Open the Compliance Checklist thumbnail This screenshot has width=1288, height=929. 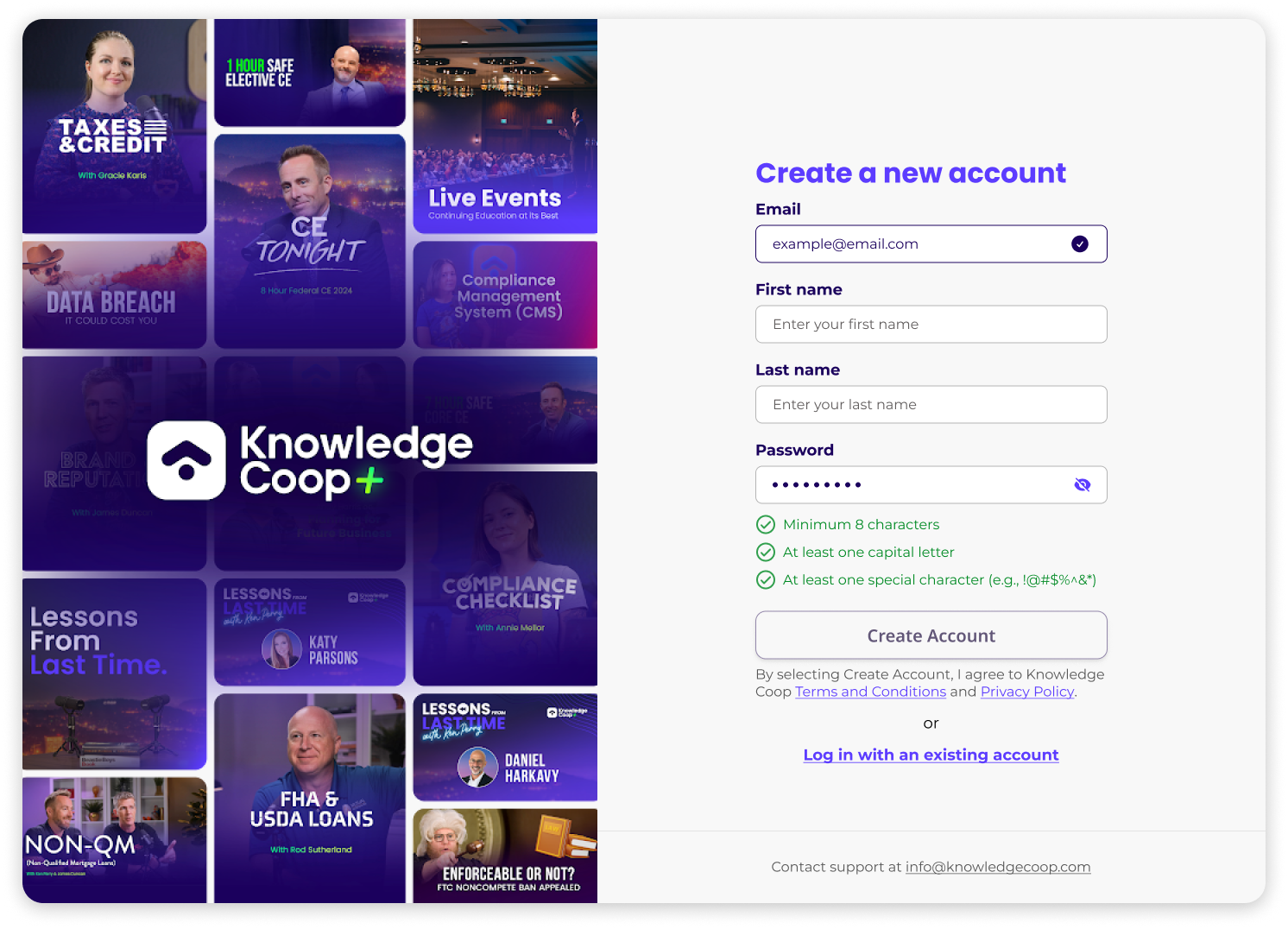click(x=505, y=578)
